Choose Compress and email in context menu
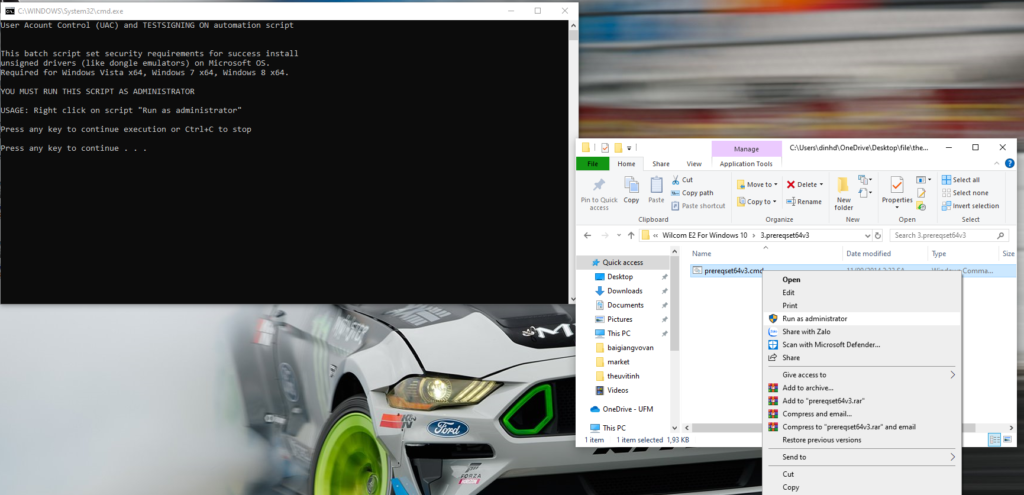 tap(862, 414)
